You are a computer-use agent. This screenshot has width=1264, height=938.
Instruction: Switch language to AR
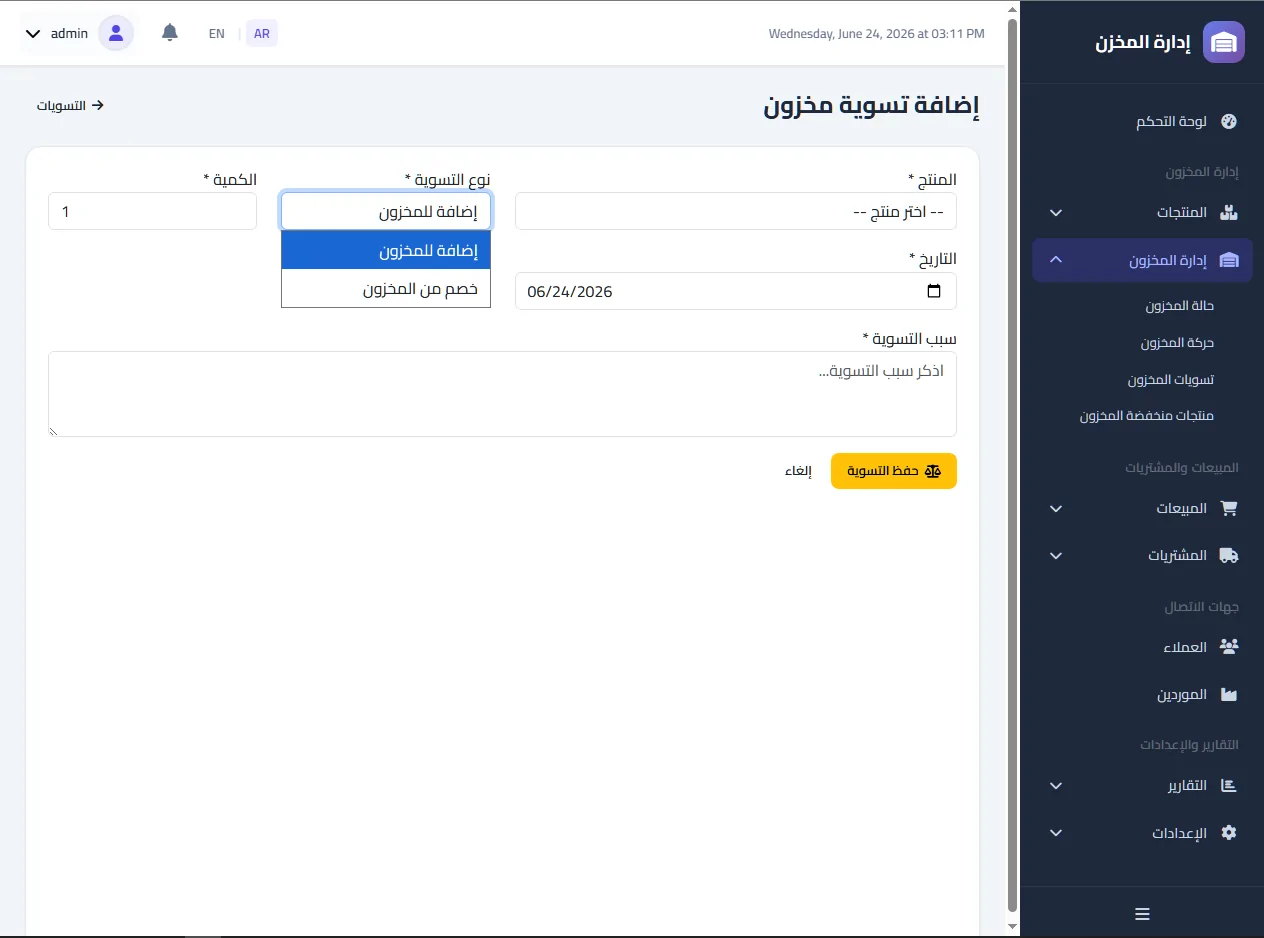click(261, 33)
